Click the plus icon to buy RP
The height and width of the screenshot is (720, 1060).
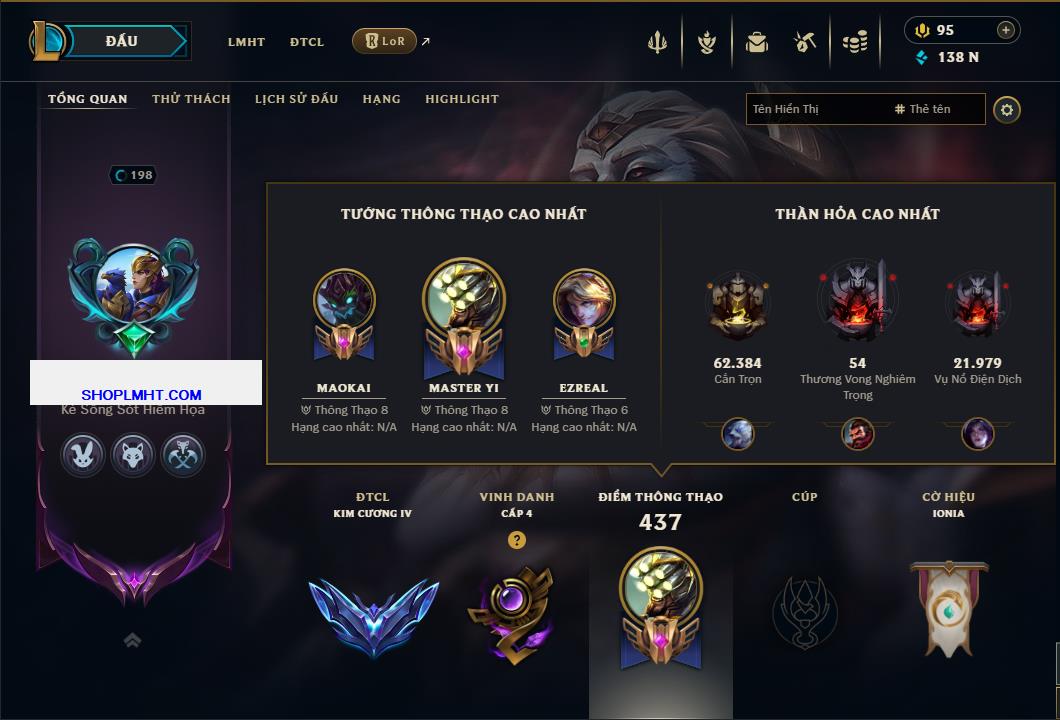pos(1006,30)
